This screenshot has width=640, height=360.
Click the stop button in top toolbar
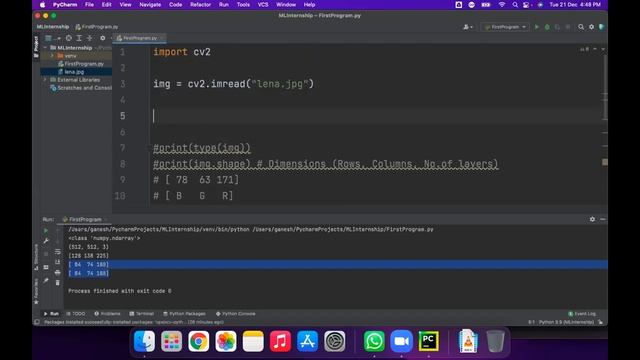(x=568, y=27)
